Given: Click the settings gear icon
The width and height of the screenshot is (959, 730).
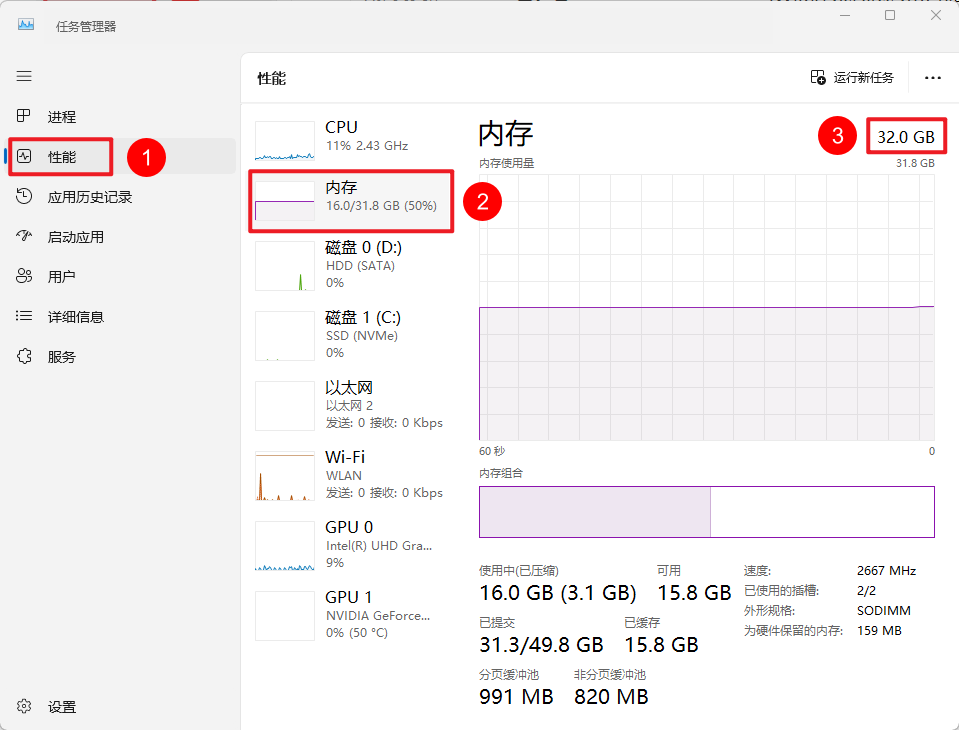Looking at the screenshot, I should click(x=24, y=706).
